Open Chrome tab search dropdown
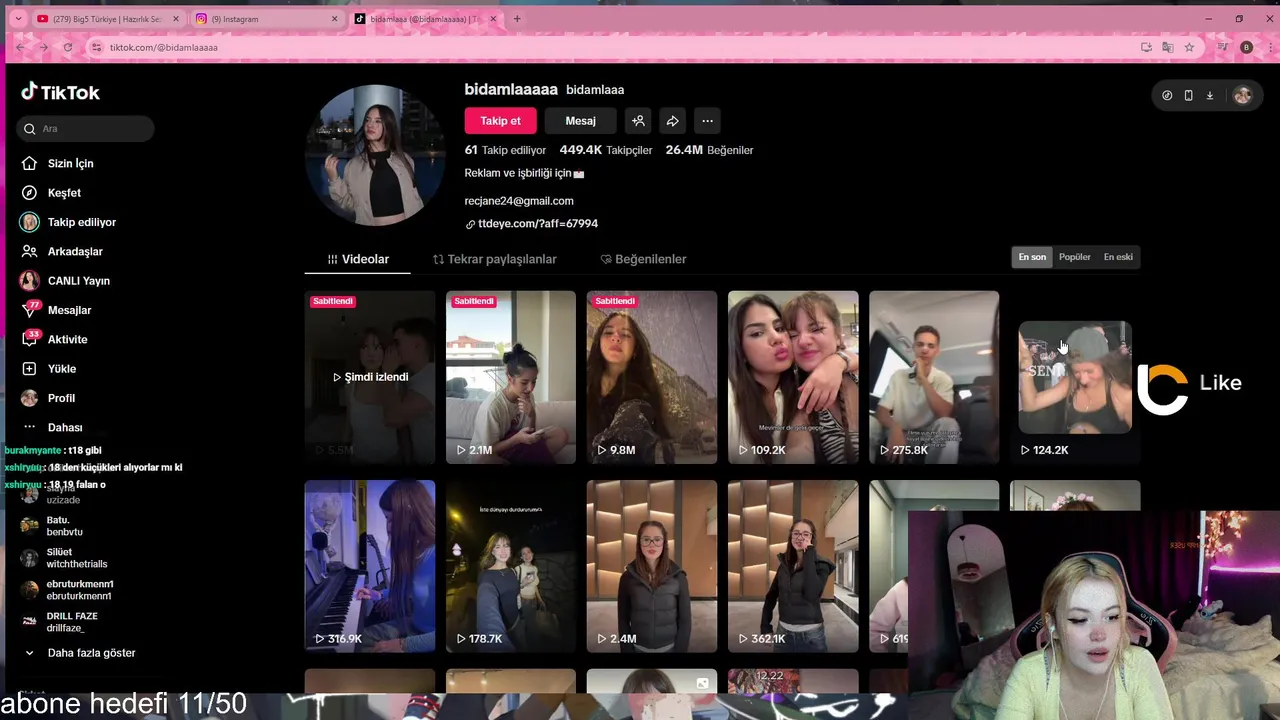Viewport: 1280px width, 720px height. coord(18,19)
